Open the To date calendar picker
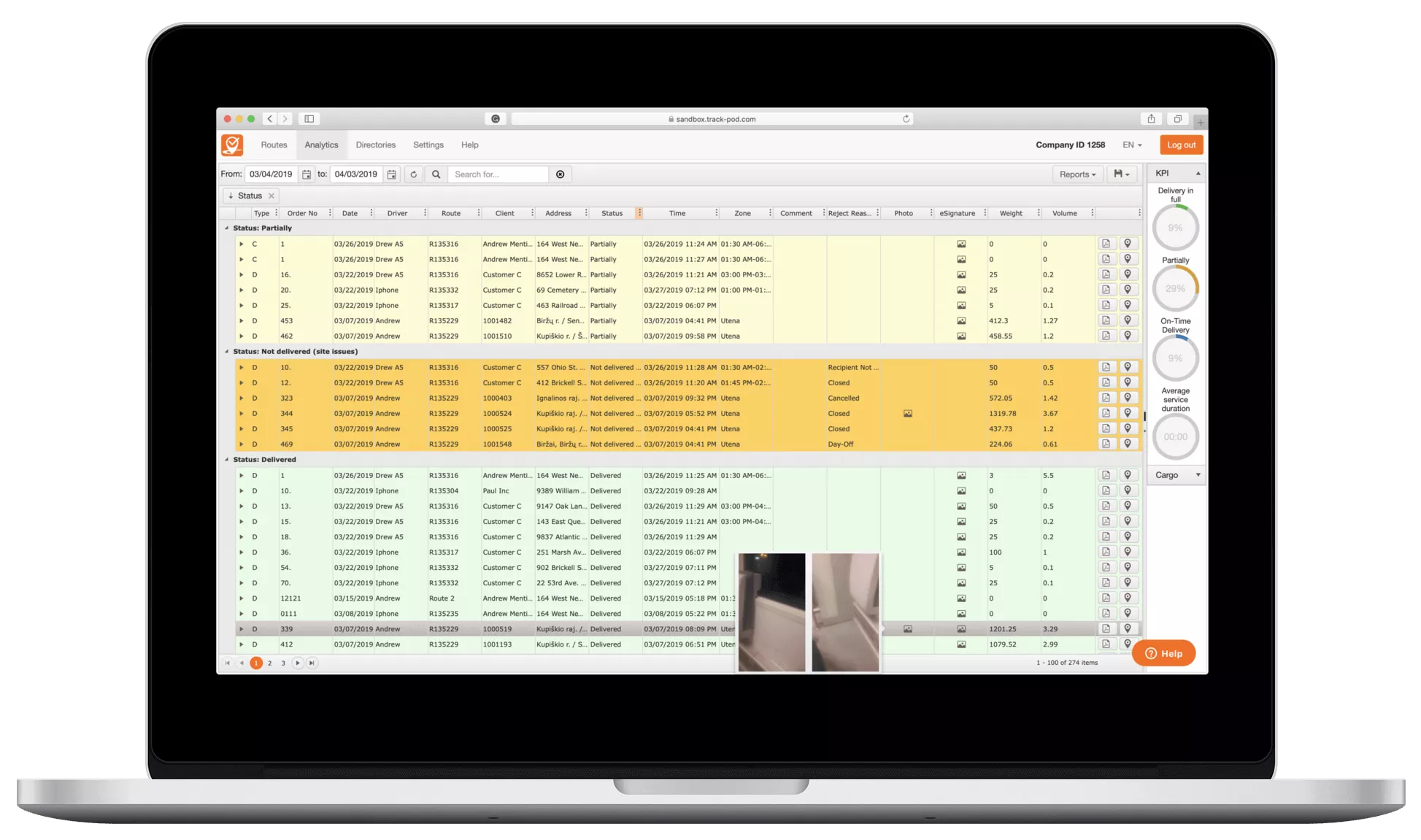1421x840 pixels. coord(392,174)
